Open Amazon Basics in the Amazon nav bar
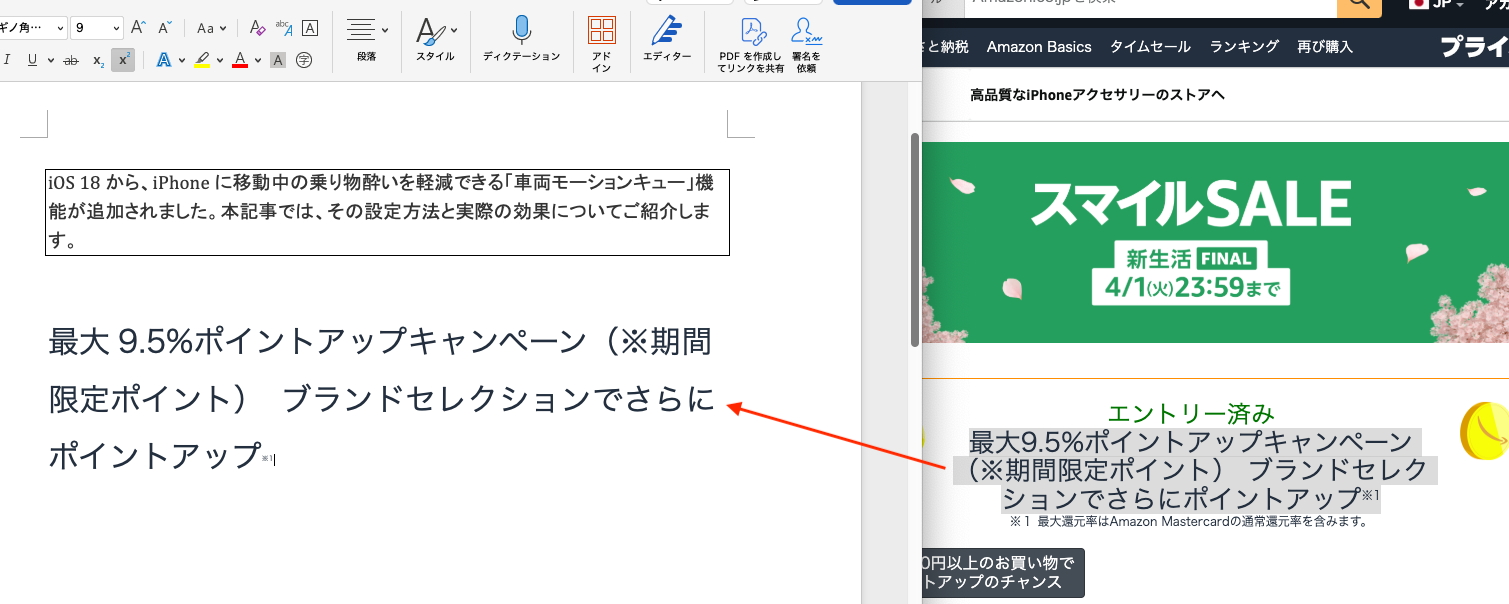Image resolution: width=1509 pixels, height=604 pixels. click(1039, 47)
